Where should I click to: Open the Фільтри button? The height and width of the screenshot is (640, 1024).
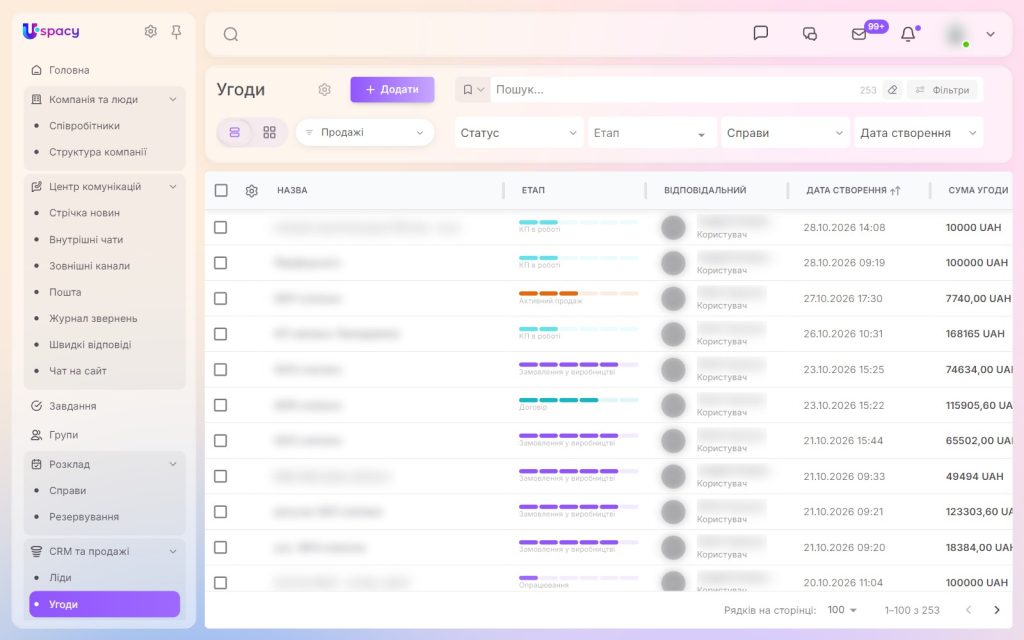pos(942,89)
